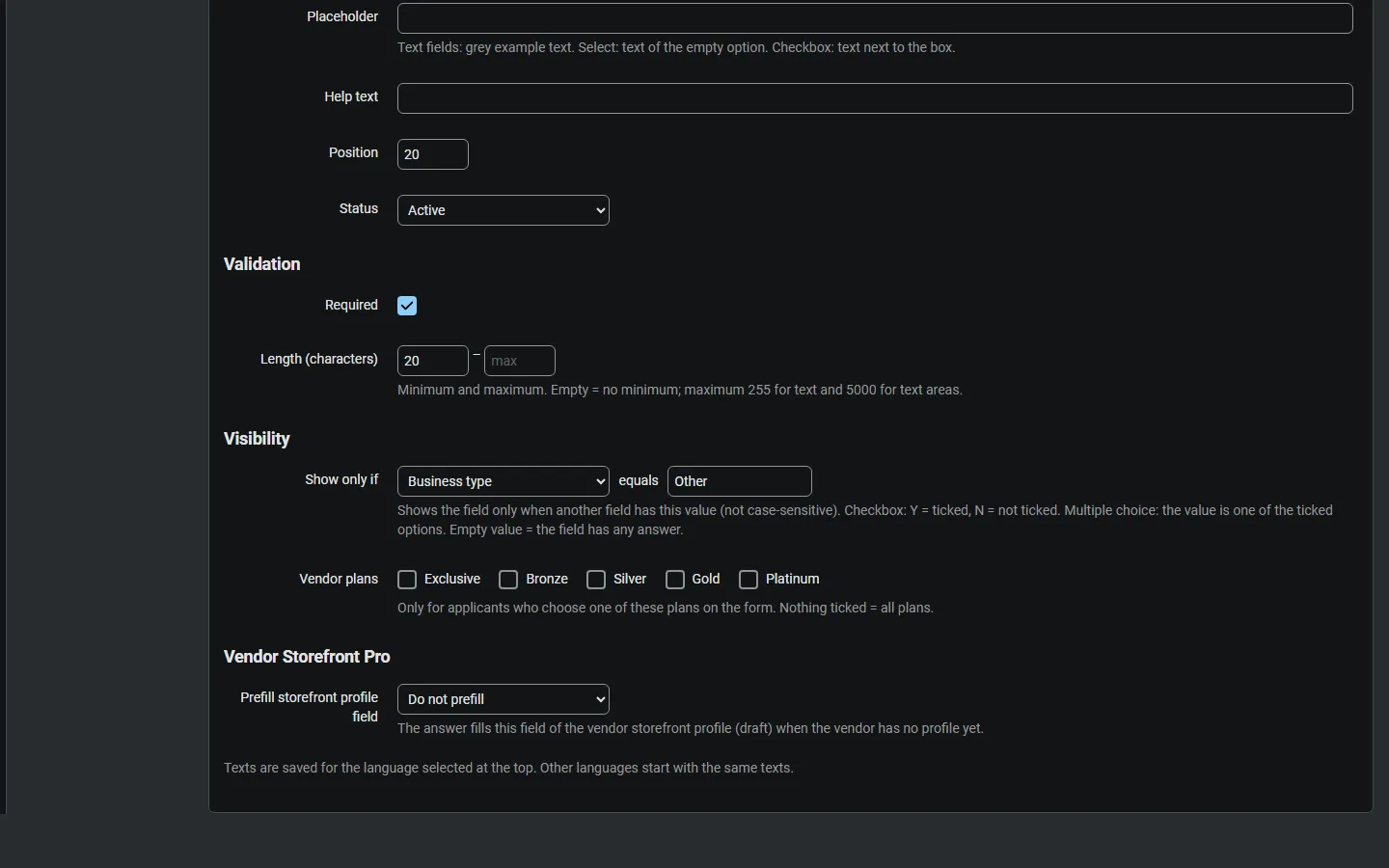Open the Show only if Business type dropdown
The image size is (1389, 868).
(504, 481)
